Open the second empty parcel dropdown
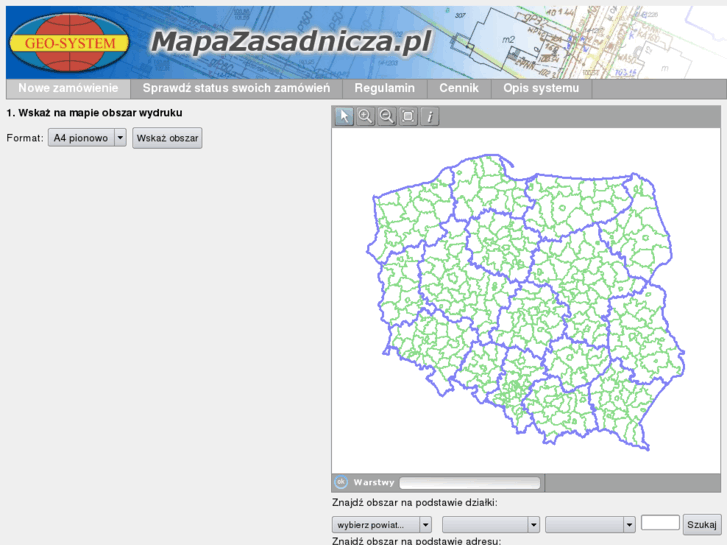The image size is (727, 545). click(x=491, y=525)
